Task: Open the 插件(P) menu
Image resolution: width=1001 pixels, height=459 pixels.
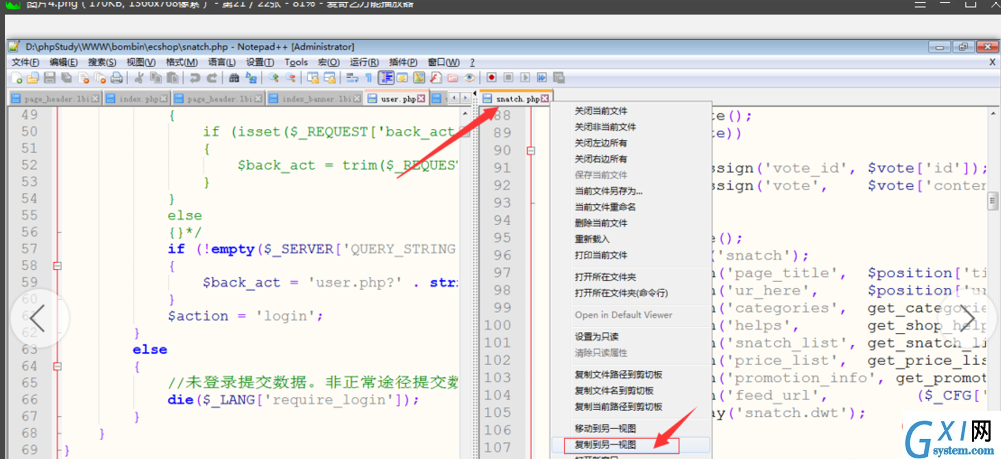Action: point(403,63)
